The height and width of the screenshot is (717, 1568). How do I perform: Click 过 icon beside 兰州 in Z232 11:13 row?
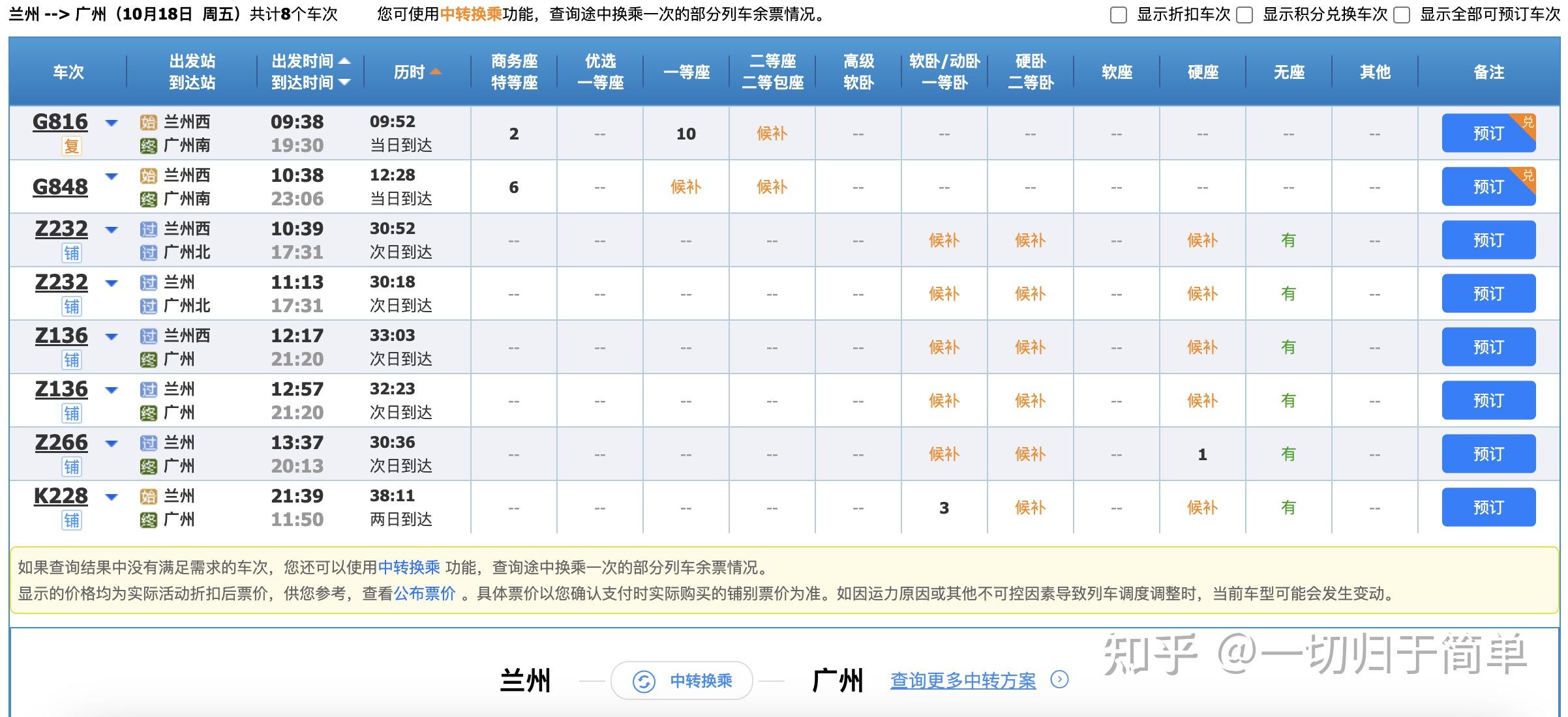[x=149, y=283]
